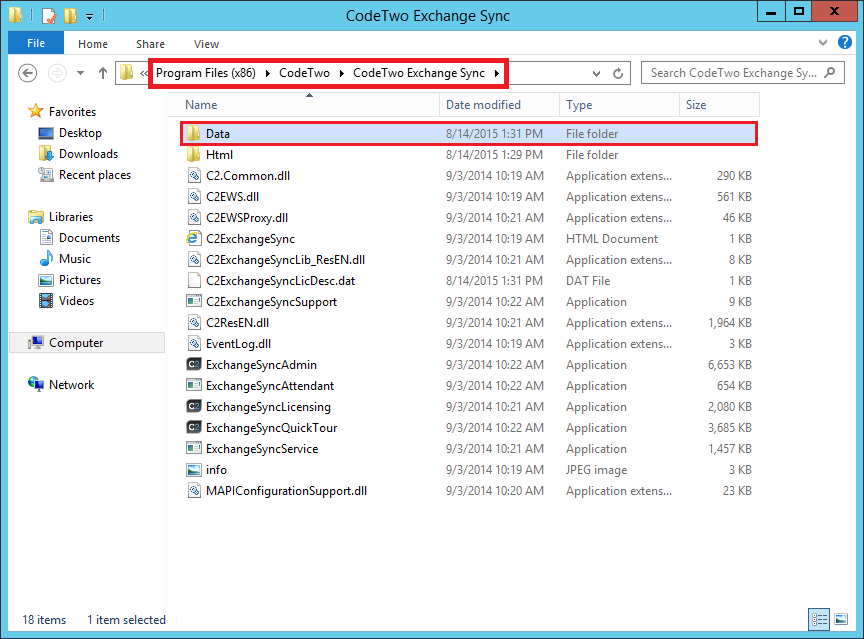Select the C2ResEN.dll file

tap(237, 322)
